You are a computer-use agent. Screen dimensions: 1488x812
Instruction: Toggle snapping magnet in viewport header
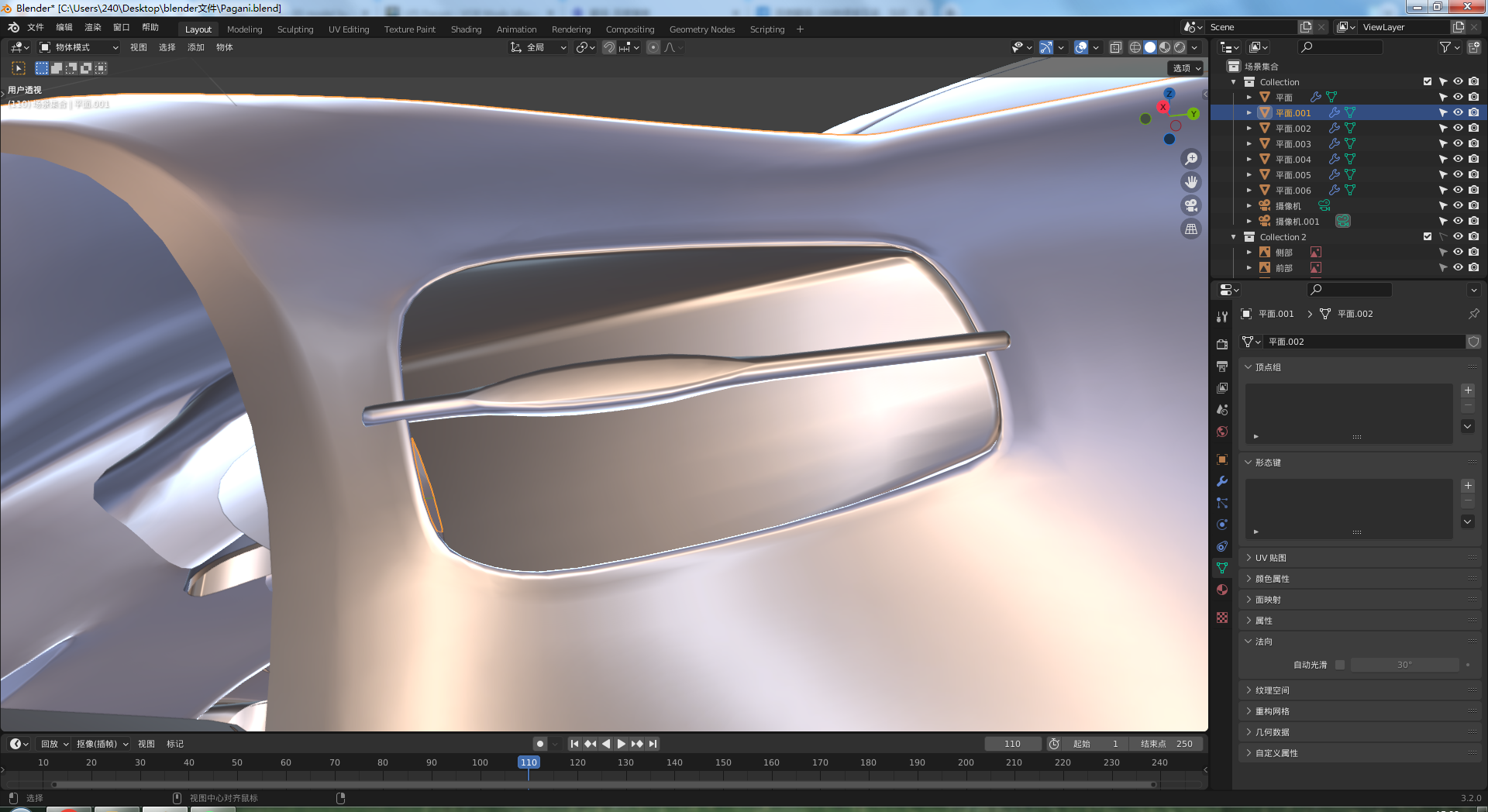click(x=609, y=47)
